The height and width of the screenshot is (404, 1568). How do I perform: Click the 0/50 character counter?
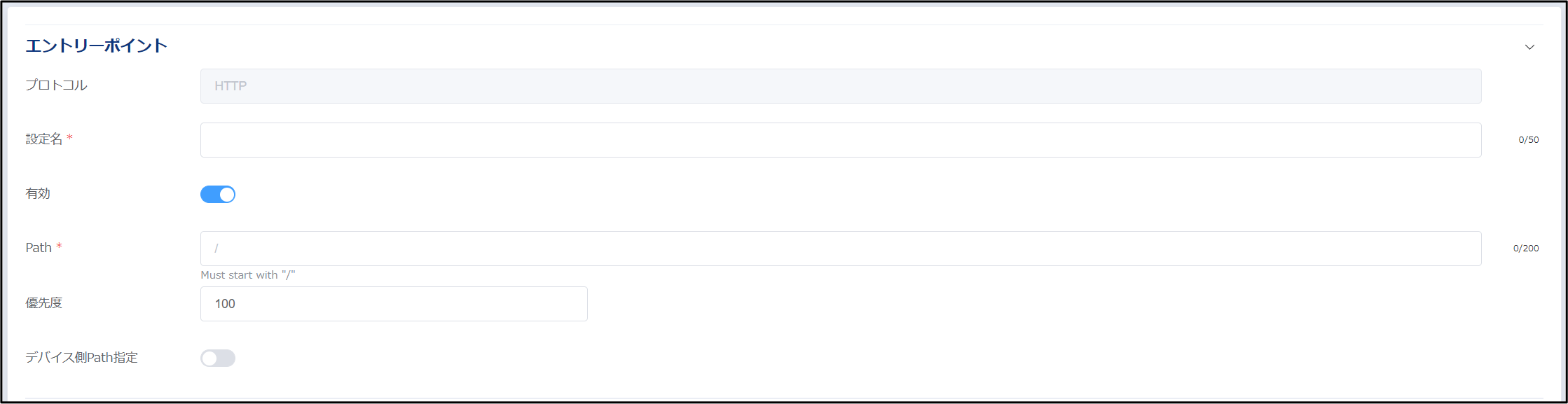pyautogui.click(x=1528, y=140)
